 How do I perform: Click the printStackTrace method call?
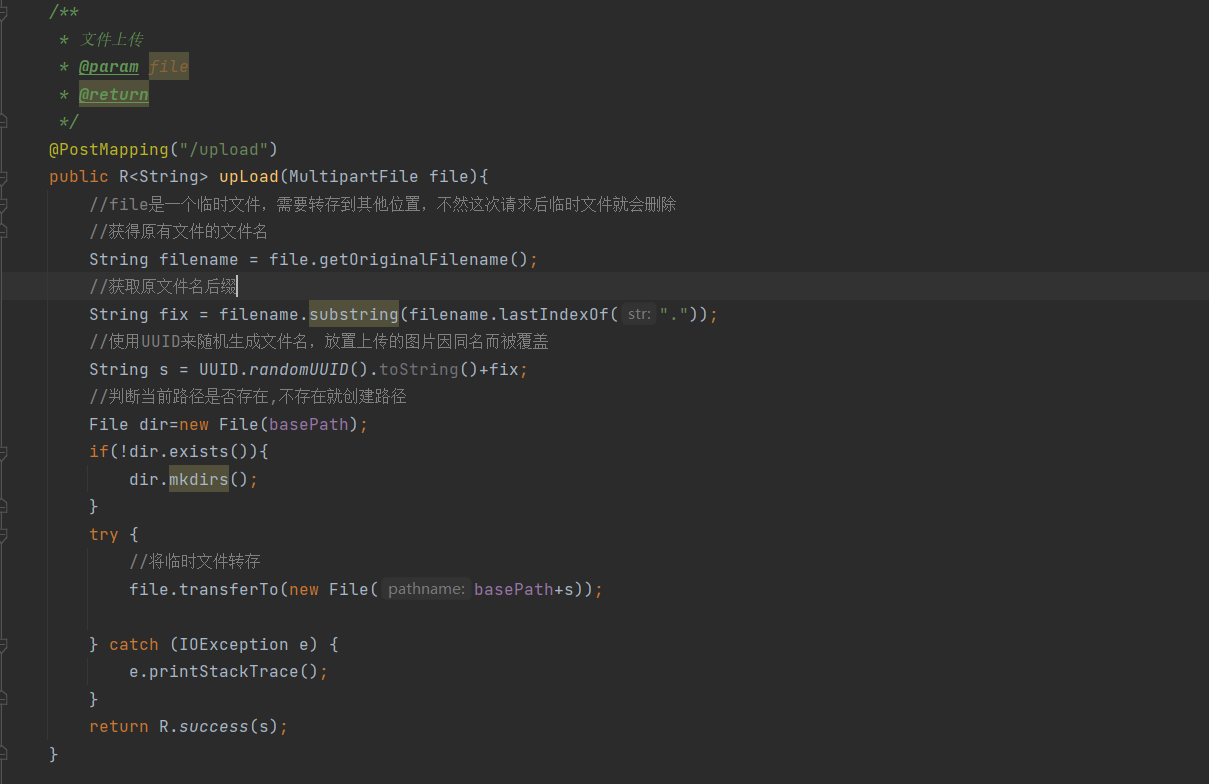[224, 672]
